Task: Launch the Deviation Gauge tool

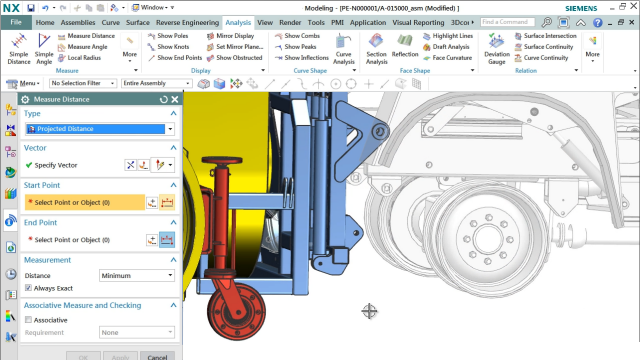Action: coord(497,49)
